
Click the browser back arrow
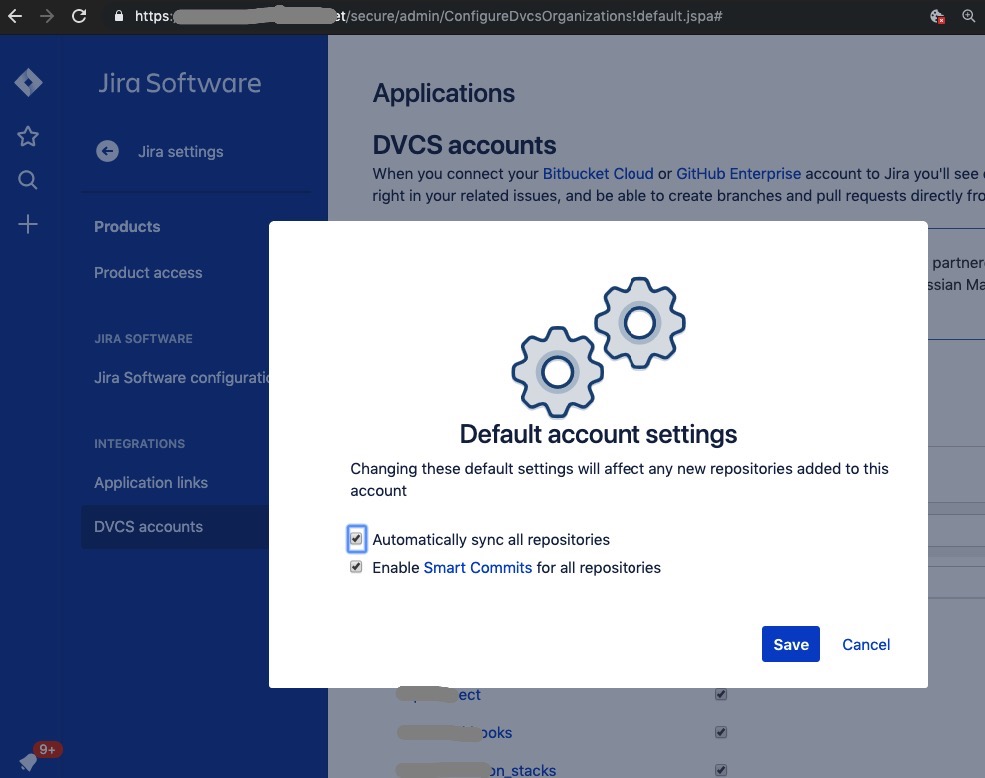pos(15,16)
